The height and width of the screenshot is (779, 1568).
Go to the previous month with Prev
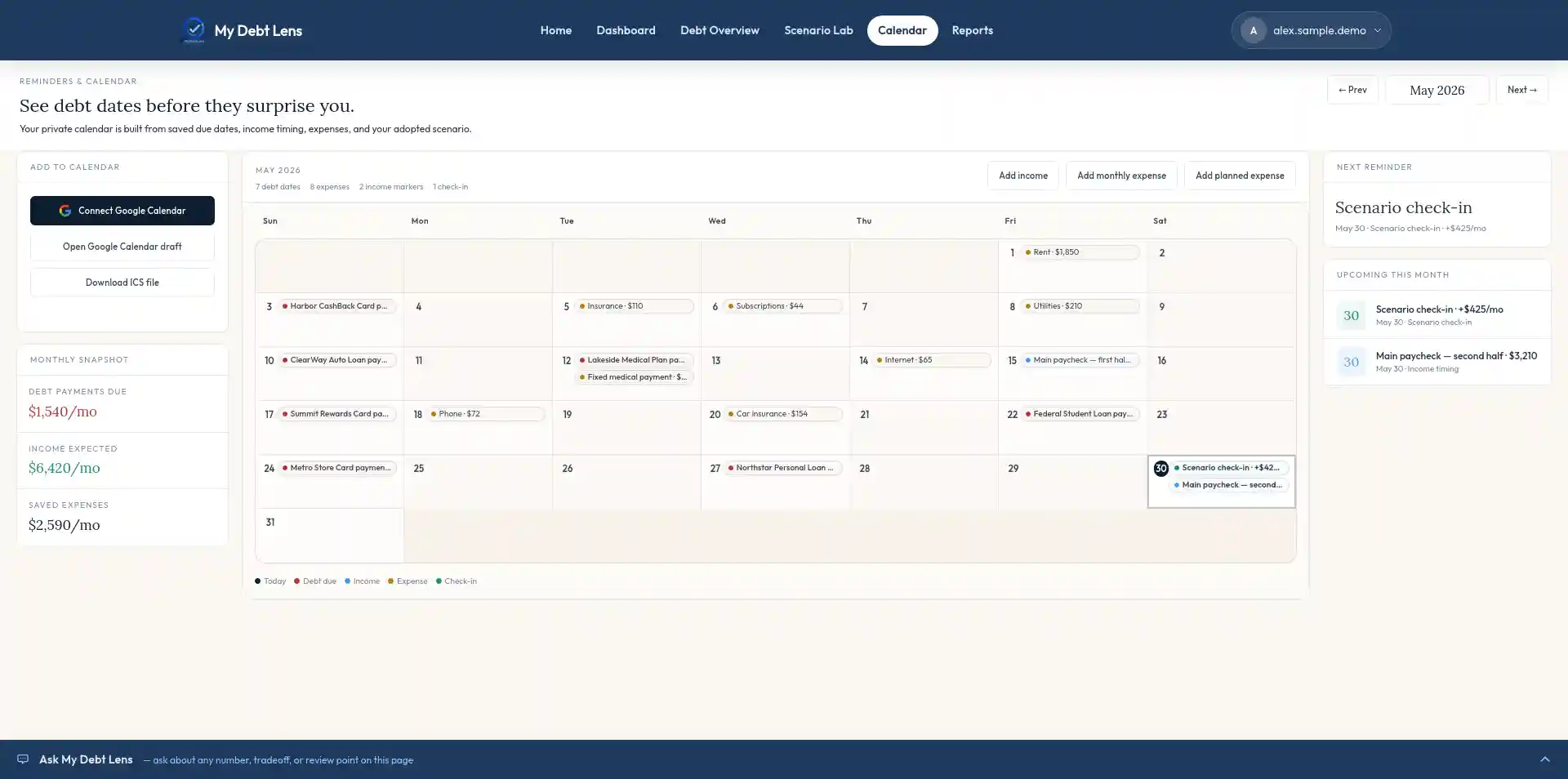pyautogui.click(x=1352, y=90)
